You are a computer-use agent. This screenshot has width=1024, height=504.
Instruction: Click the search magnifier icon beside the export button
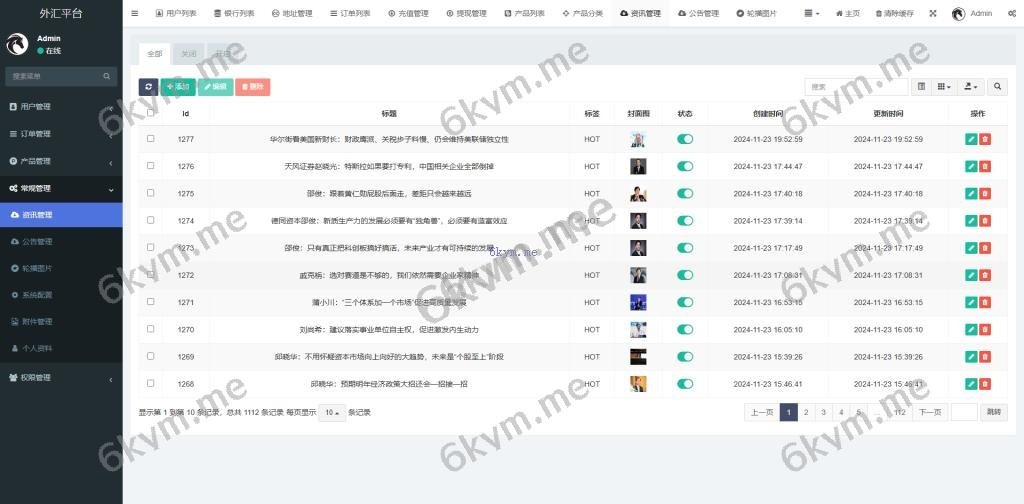997,87
